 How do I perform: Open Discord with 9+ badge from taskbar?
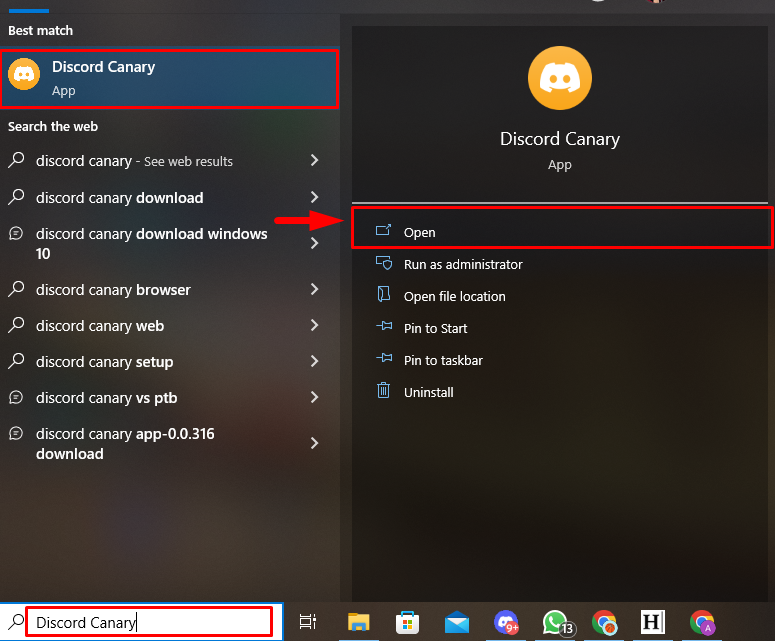(x=506, y=622)
